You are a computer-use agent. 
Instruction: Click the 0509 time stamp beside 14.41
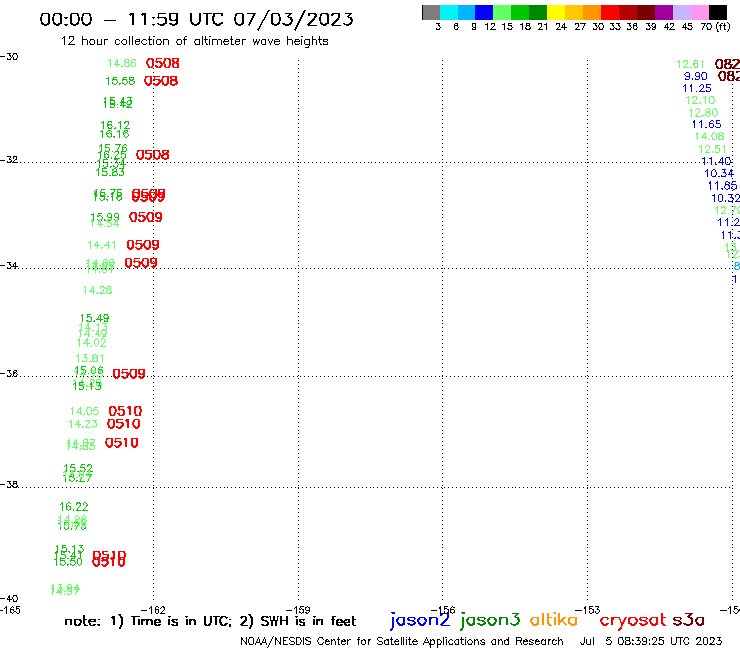pyautogui.click(x=143, y=245)
